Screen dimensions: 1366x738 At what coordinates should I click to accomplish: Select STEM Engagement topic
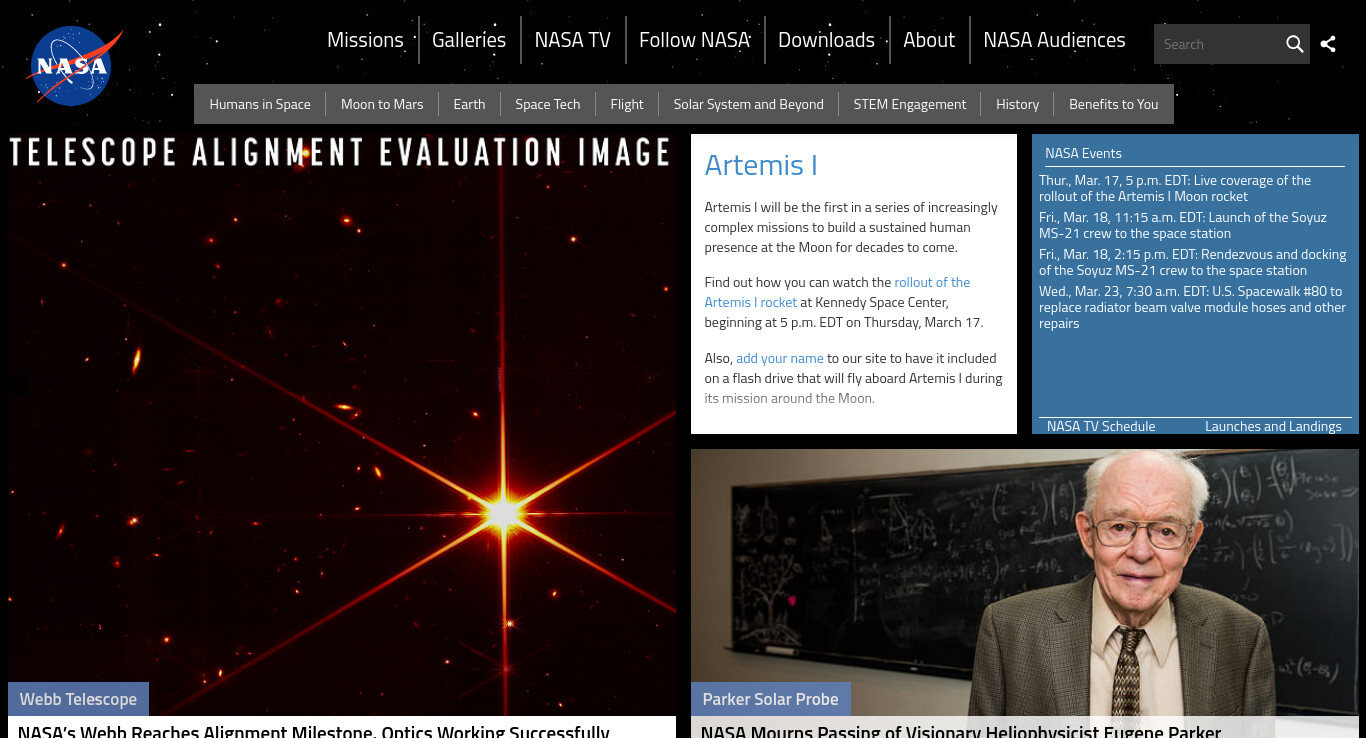click(910, 104)
